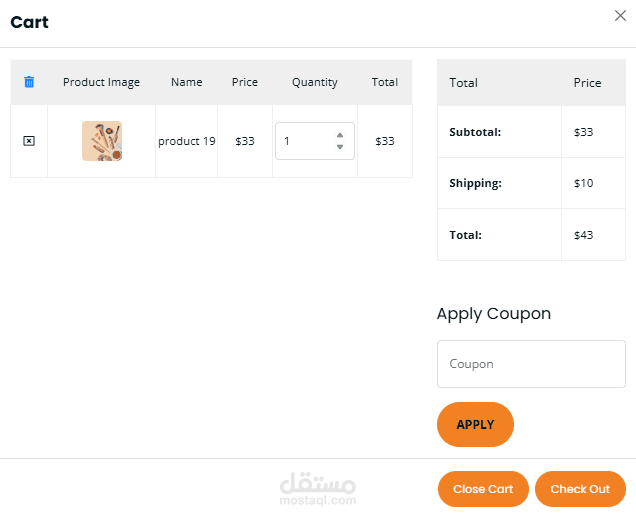This screenshot has width=636, height=517.
Task: Click the mostaql watermark logo
Action: point(319,486)
